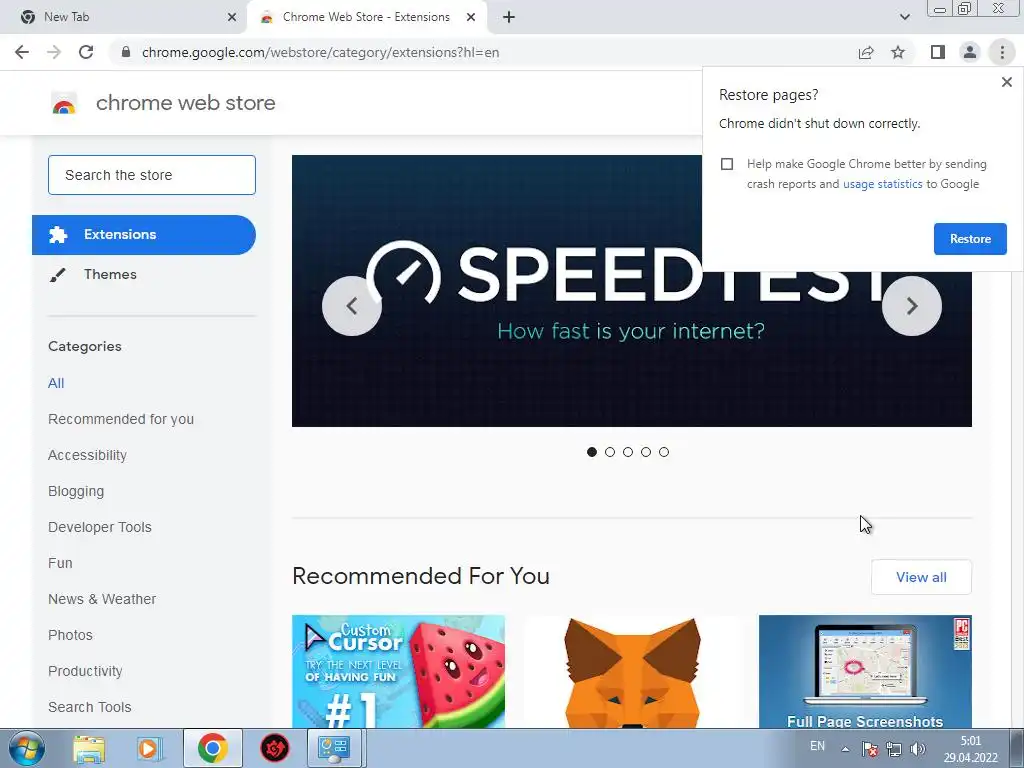Click View all for Recommended For You
The image size is (1024, 768).
[x=921, y=577]
